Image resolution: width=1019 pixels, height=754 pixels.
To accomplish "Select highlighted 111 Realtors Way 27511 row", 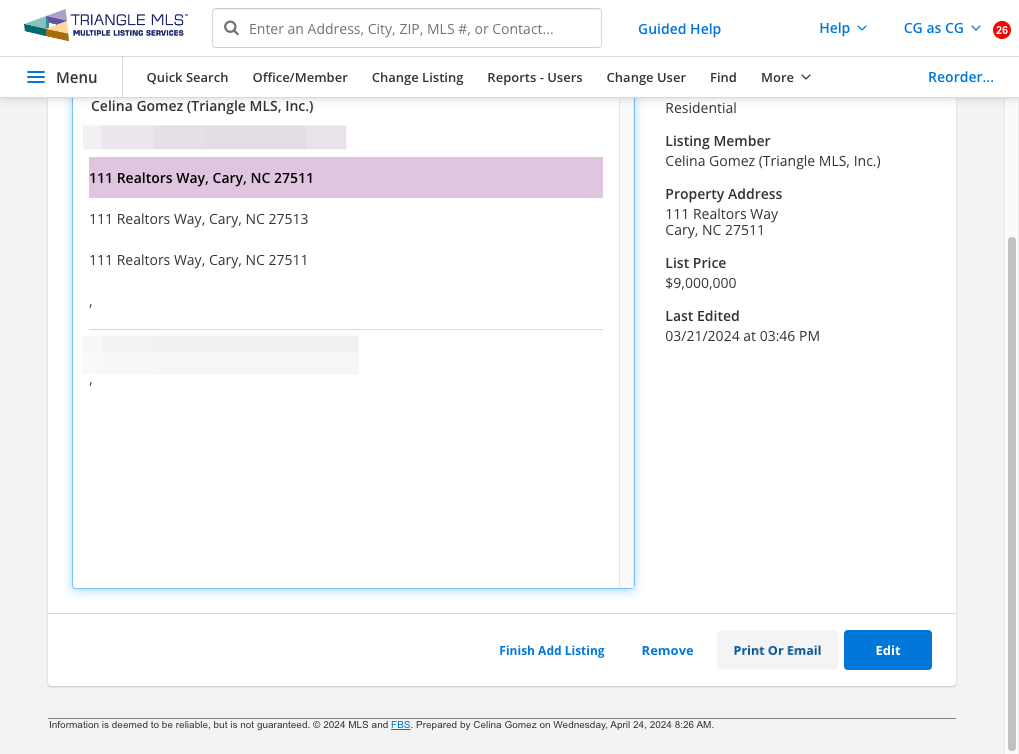I will pos(346,177).
